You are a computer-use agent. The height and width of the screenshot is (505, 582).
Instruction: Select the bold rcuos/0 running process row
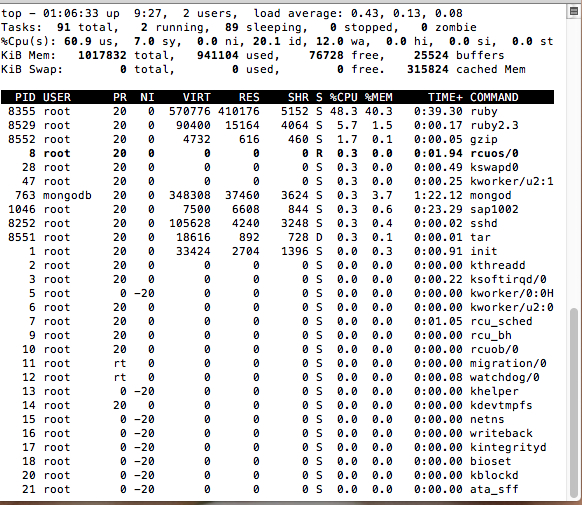(277, 153)
